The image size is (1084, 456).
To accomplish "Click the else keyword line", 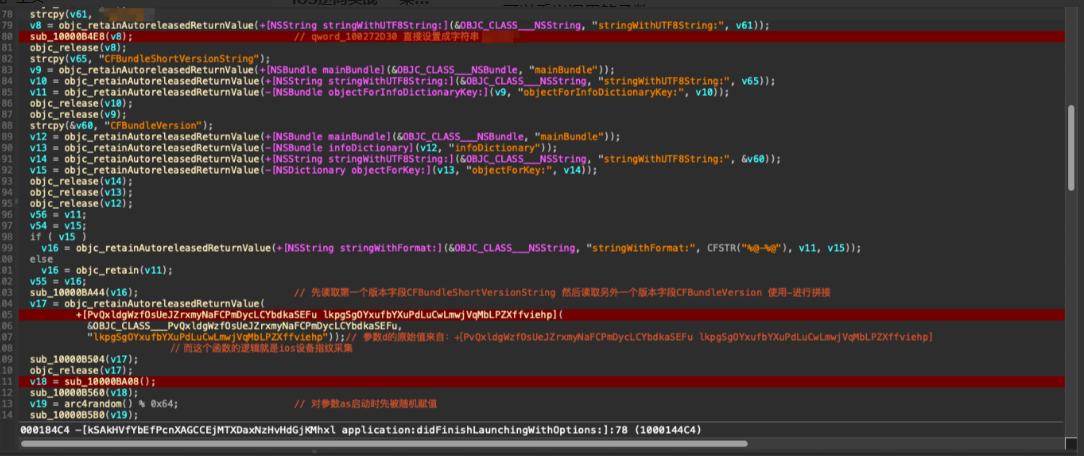I will [x=41, y=259].
